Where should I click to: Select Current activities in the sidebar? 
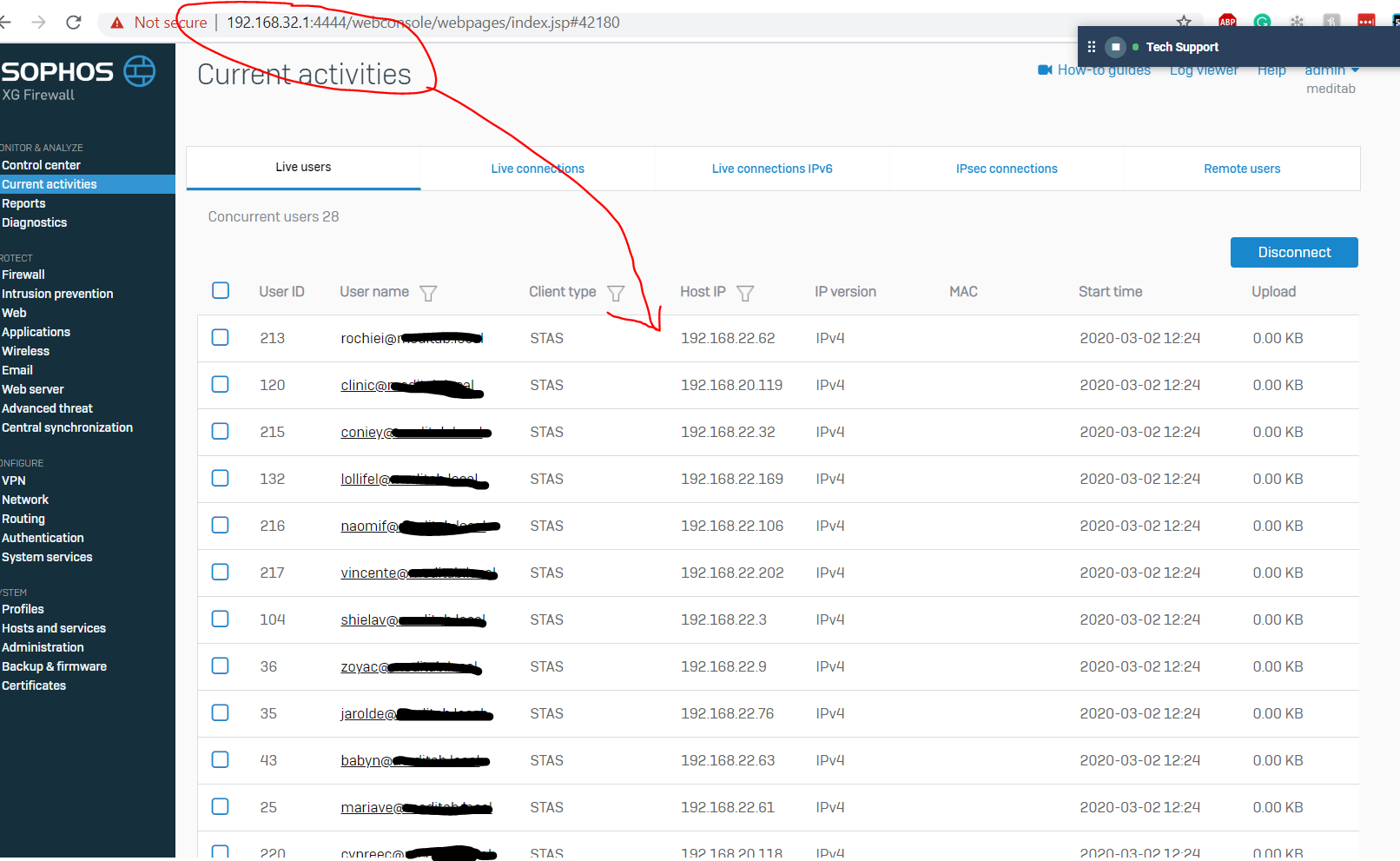click(x=50, y=184)
